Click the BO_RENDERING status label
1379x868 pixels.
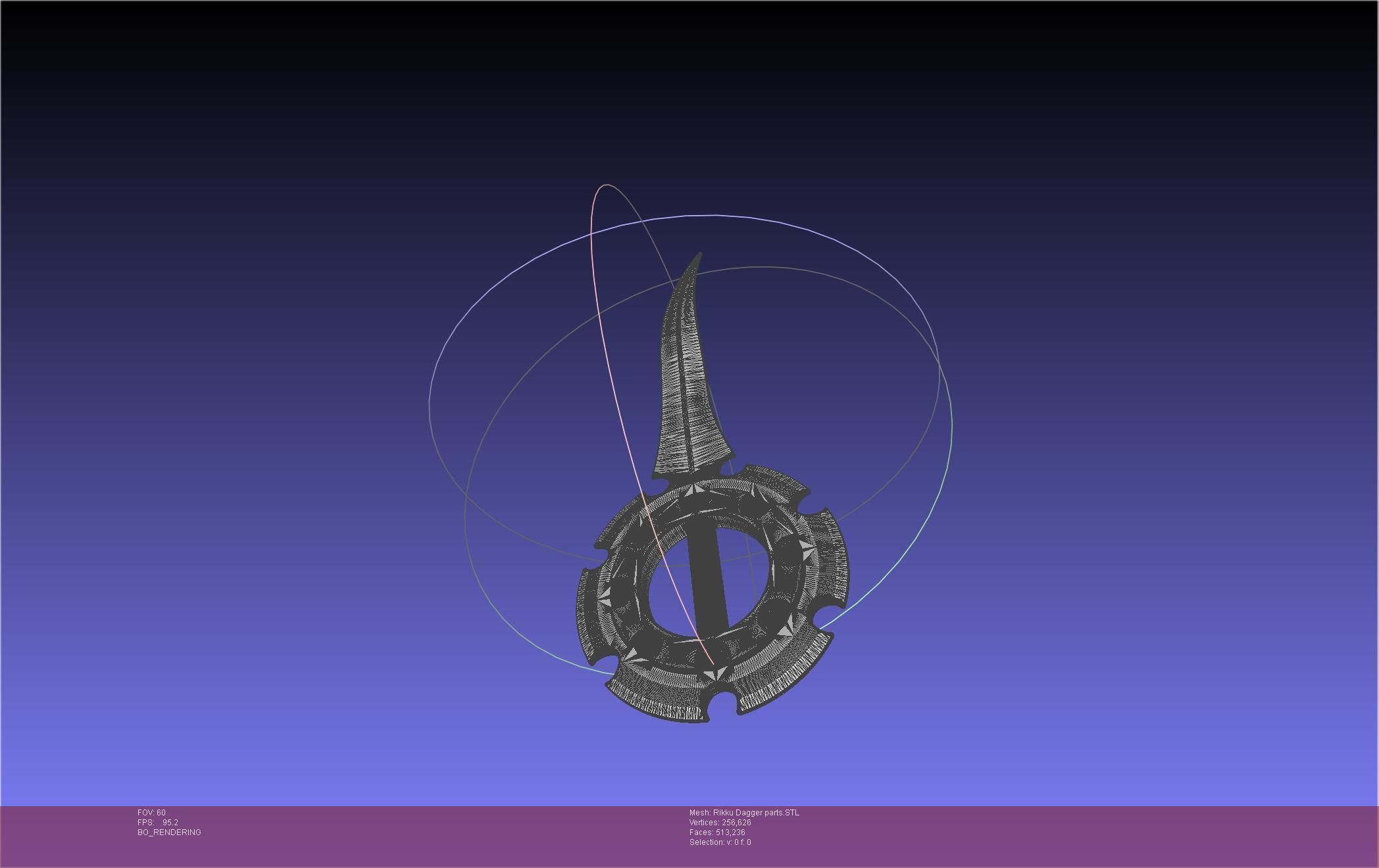169,832
